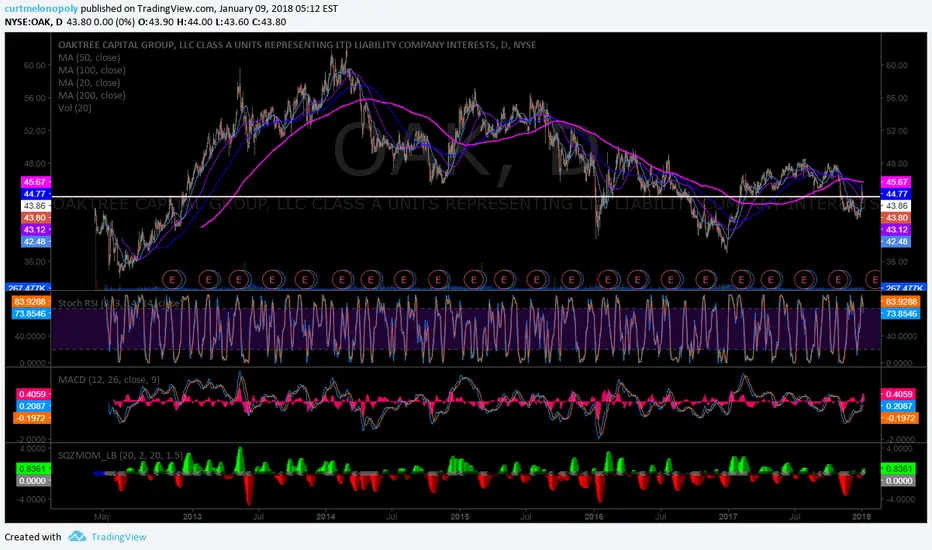The width and height of the screenshot is (932, 550).
Task: Click the first leftmost earnings E marker
Action: [x=173, y=278]
